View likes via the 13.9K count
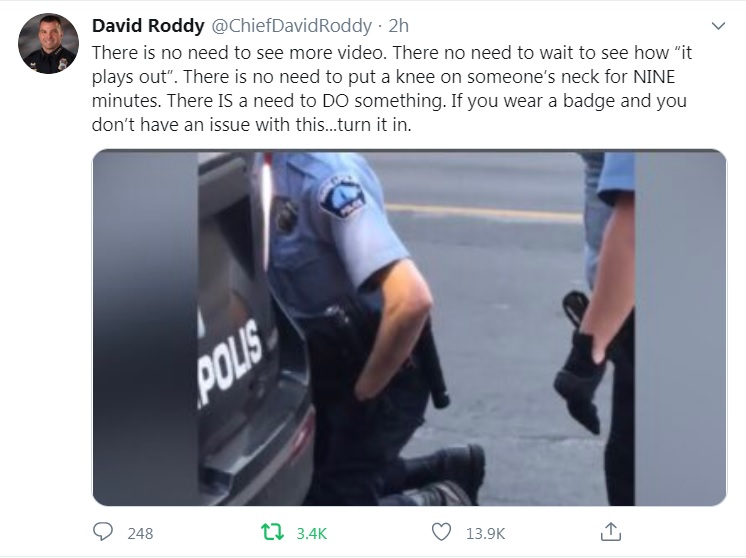This screenshot has width=746, height=558. pyautogui.click(x=485, y=533)
